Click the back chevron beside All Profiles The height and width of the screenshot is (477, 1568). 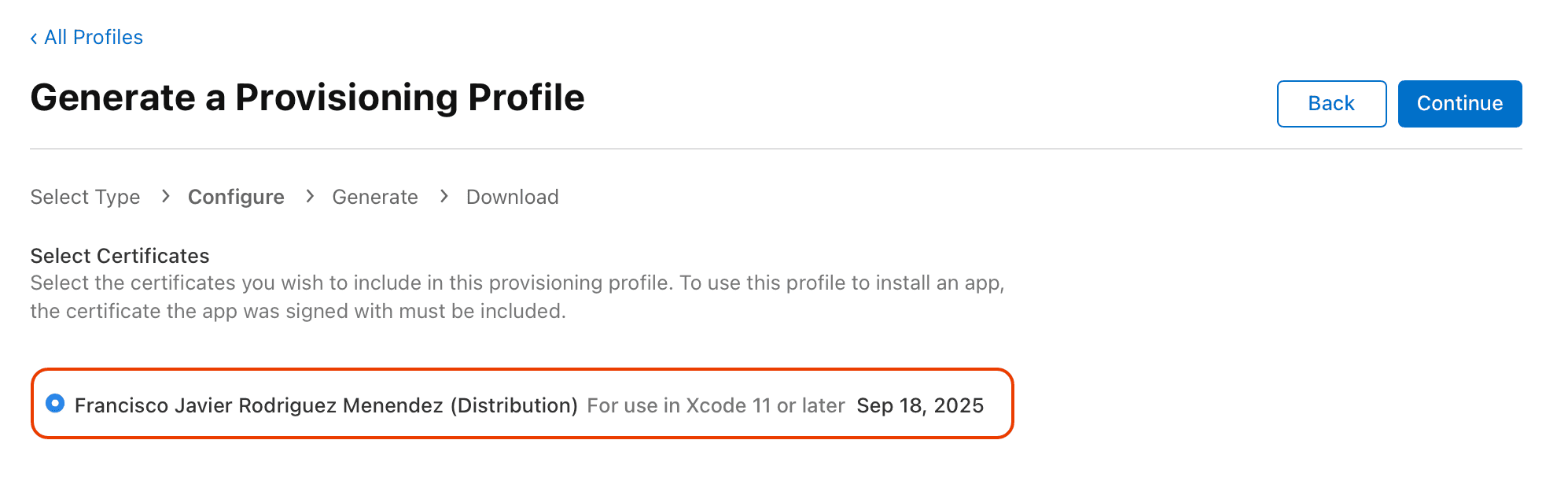(34, 38)
